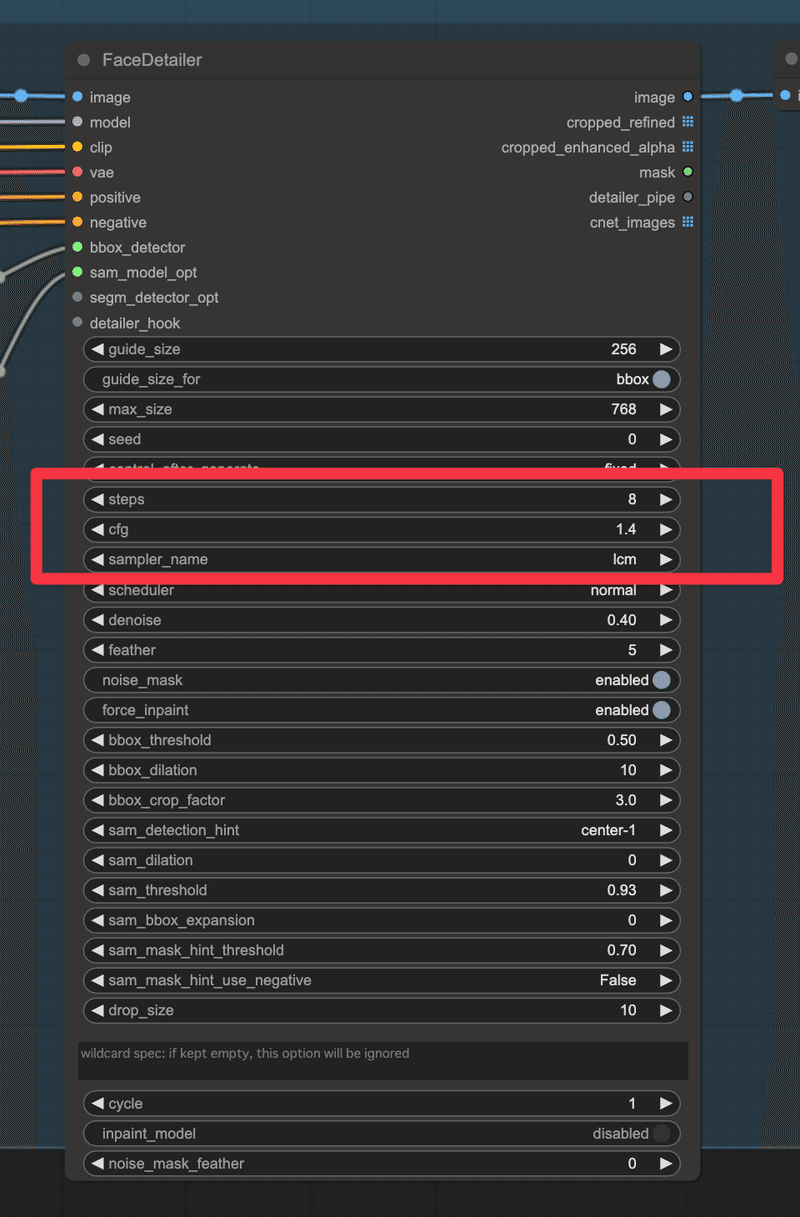Viewport: 800px width, 1217px height.
Task: Click the adjacent node's collapse dot
Action: pyautogui.click(x=792, y=60)
